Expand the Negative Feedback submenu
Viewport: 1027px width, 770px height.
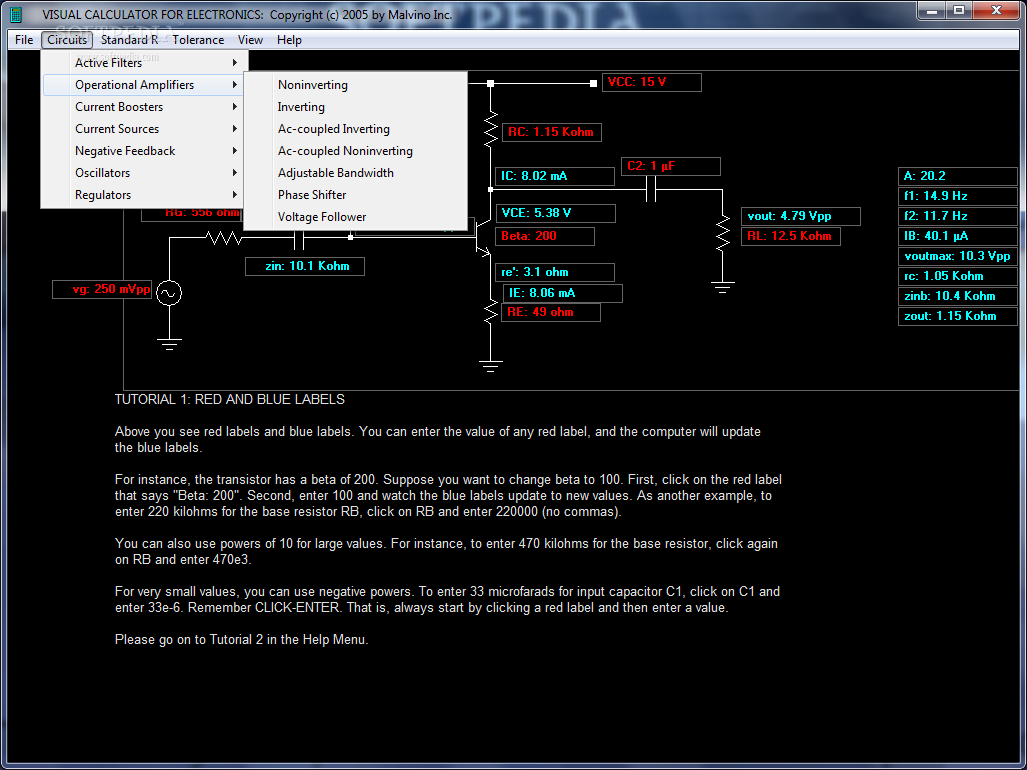[x=145, y=151]
